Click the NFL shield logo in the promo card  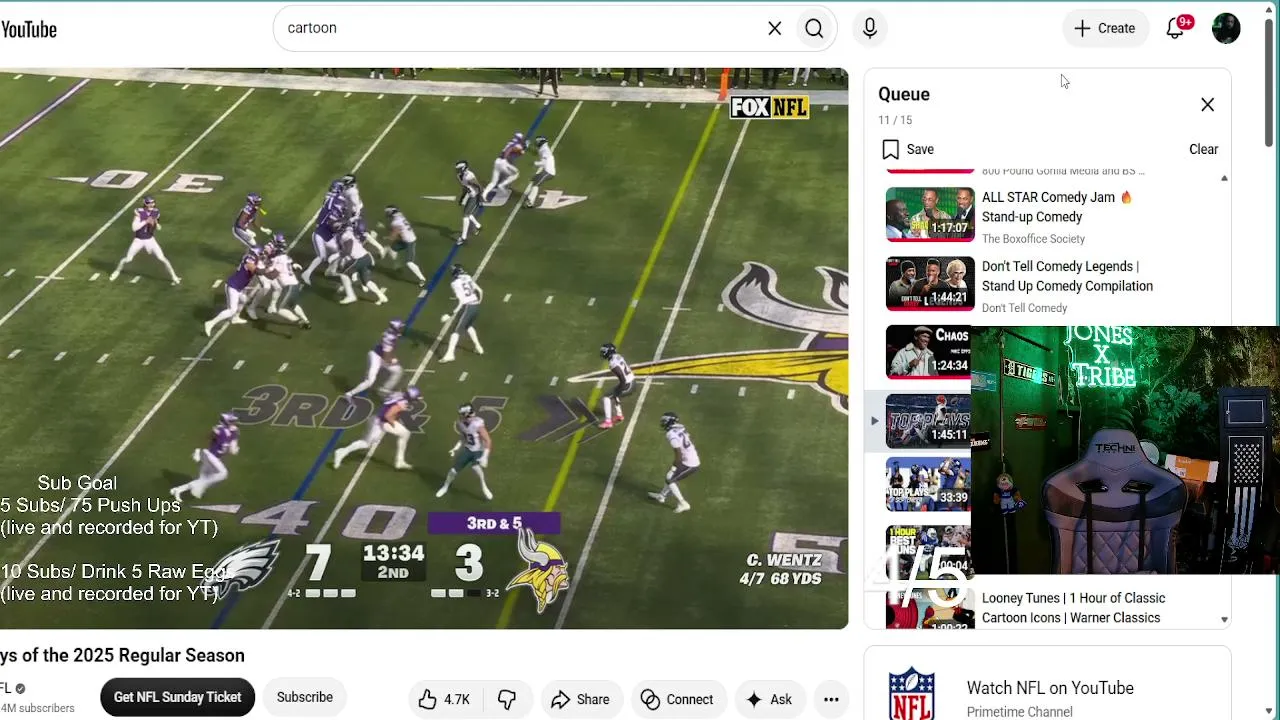tap(912, 694)
